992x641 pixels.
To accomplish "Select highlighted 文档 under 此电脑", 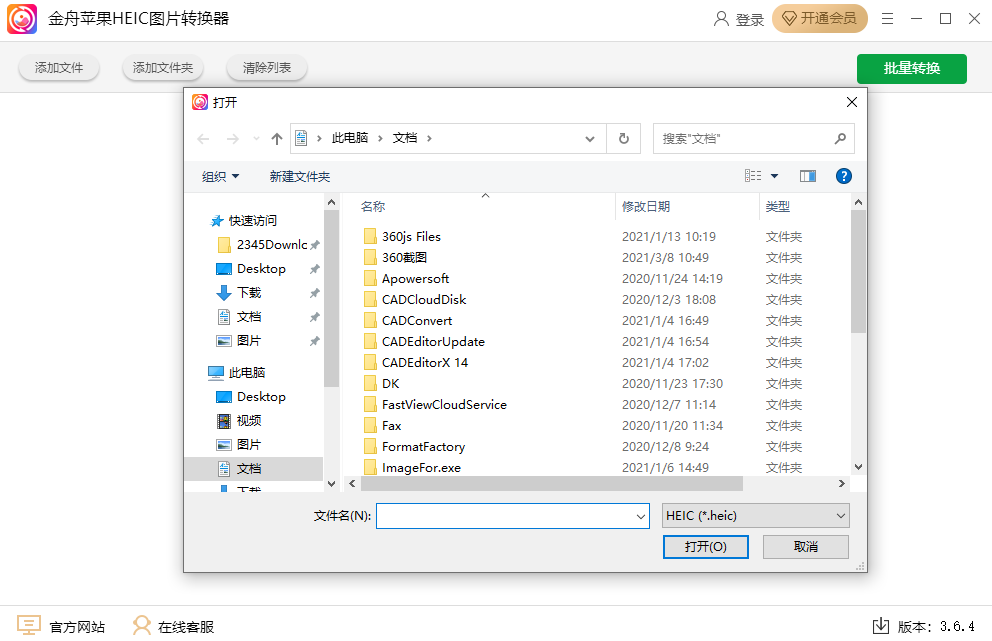I will [x=254, y=469].
